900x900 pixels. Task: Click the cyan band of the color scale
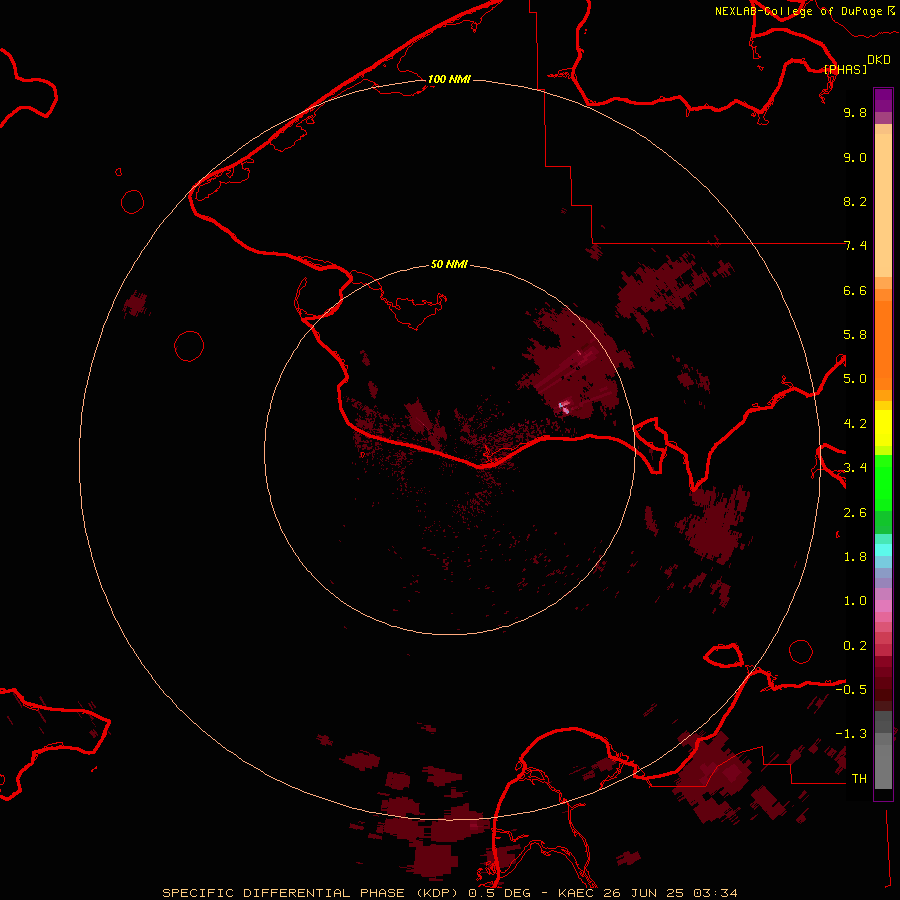(883, 550)
